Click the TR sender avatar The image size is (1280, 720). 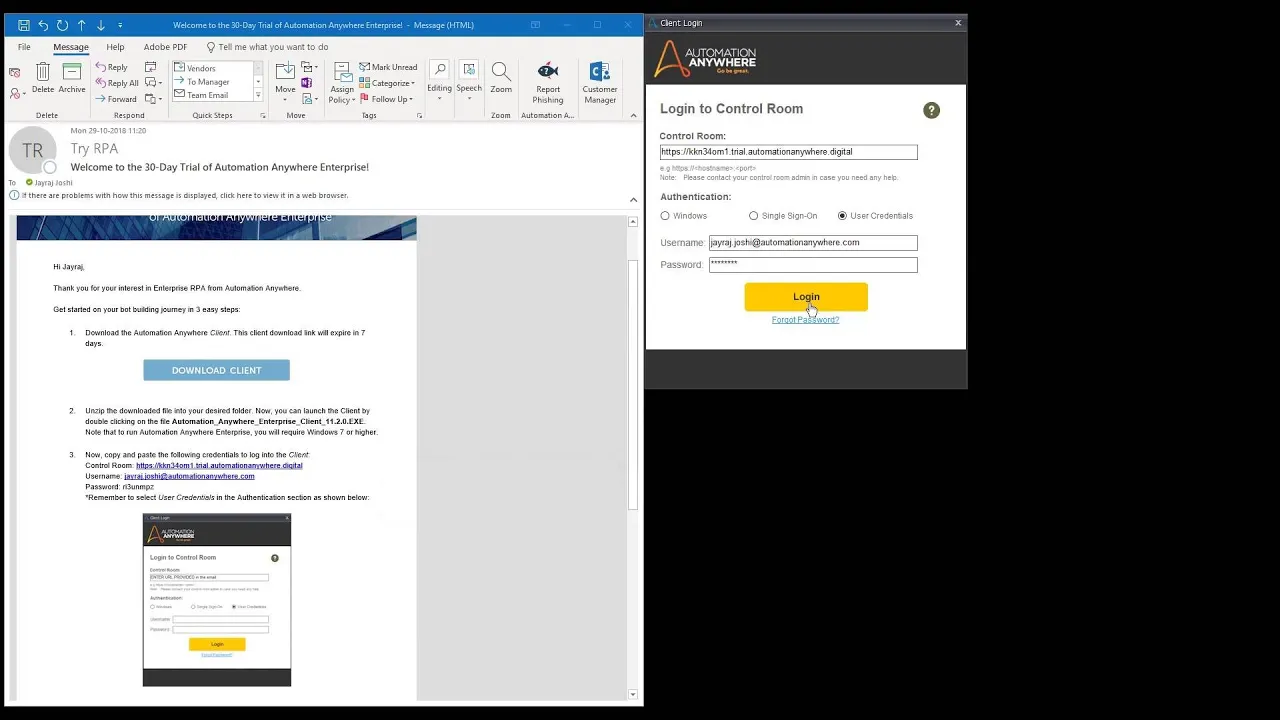[33, 151]
